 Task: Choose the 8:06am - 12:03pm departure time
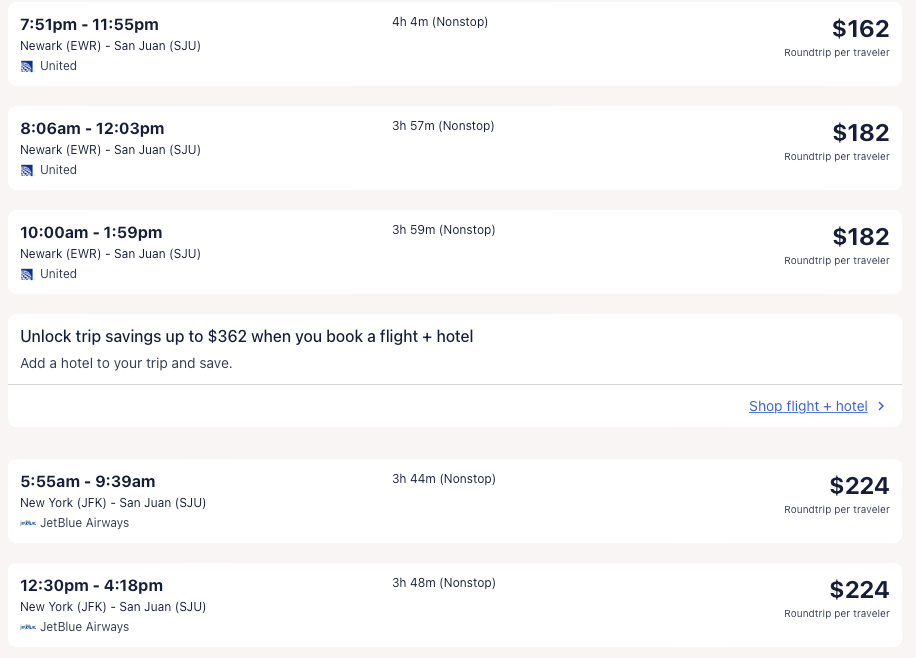pos(92,128)
